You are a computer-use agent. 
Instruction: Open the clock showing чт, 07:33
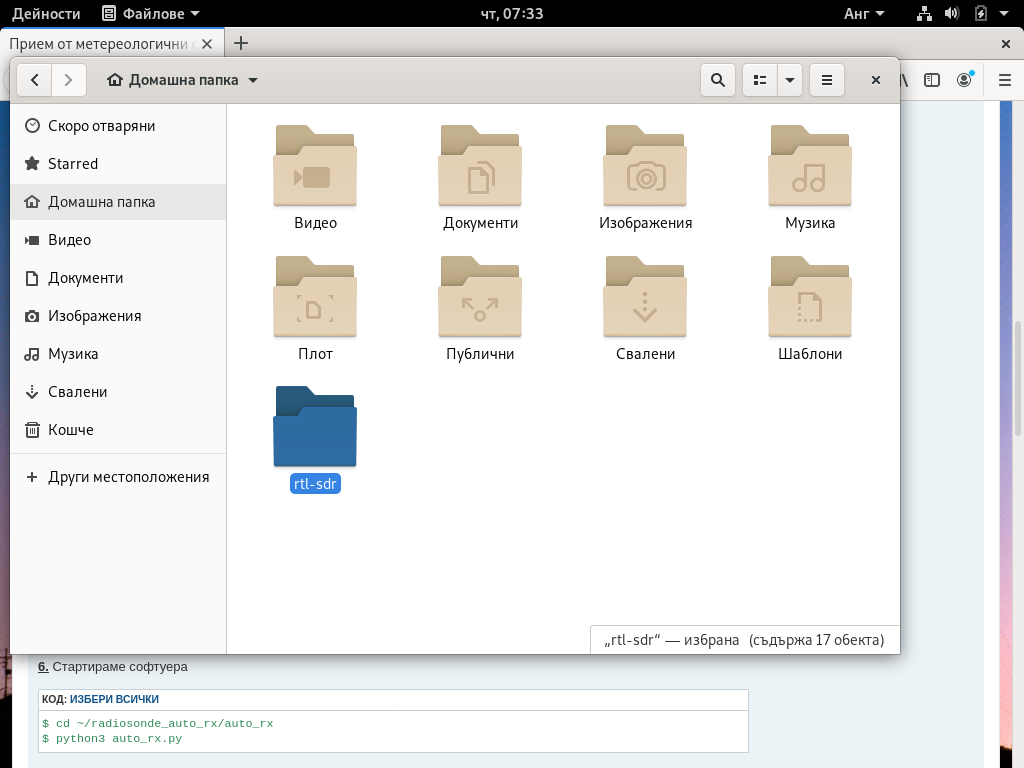[x=512, y=13]
